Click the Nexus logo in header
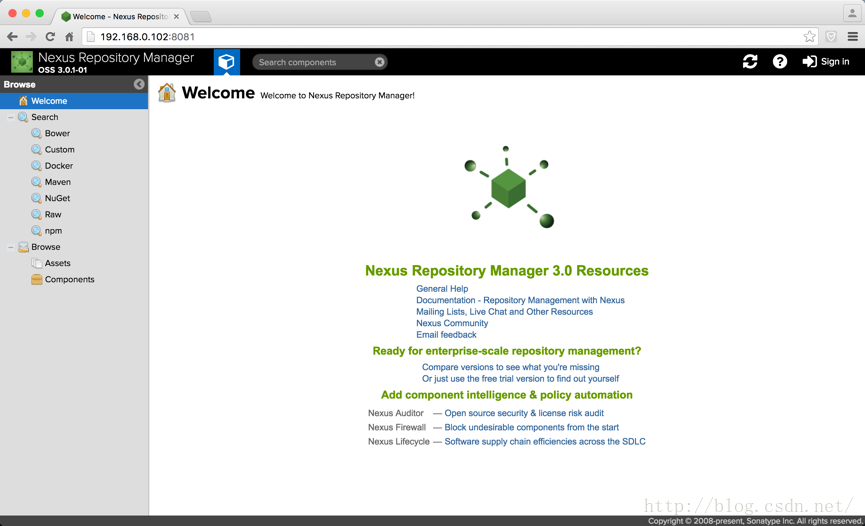 pyautogui.click(x=22, y=62)
